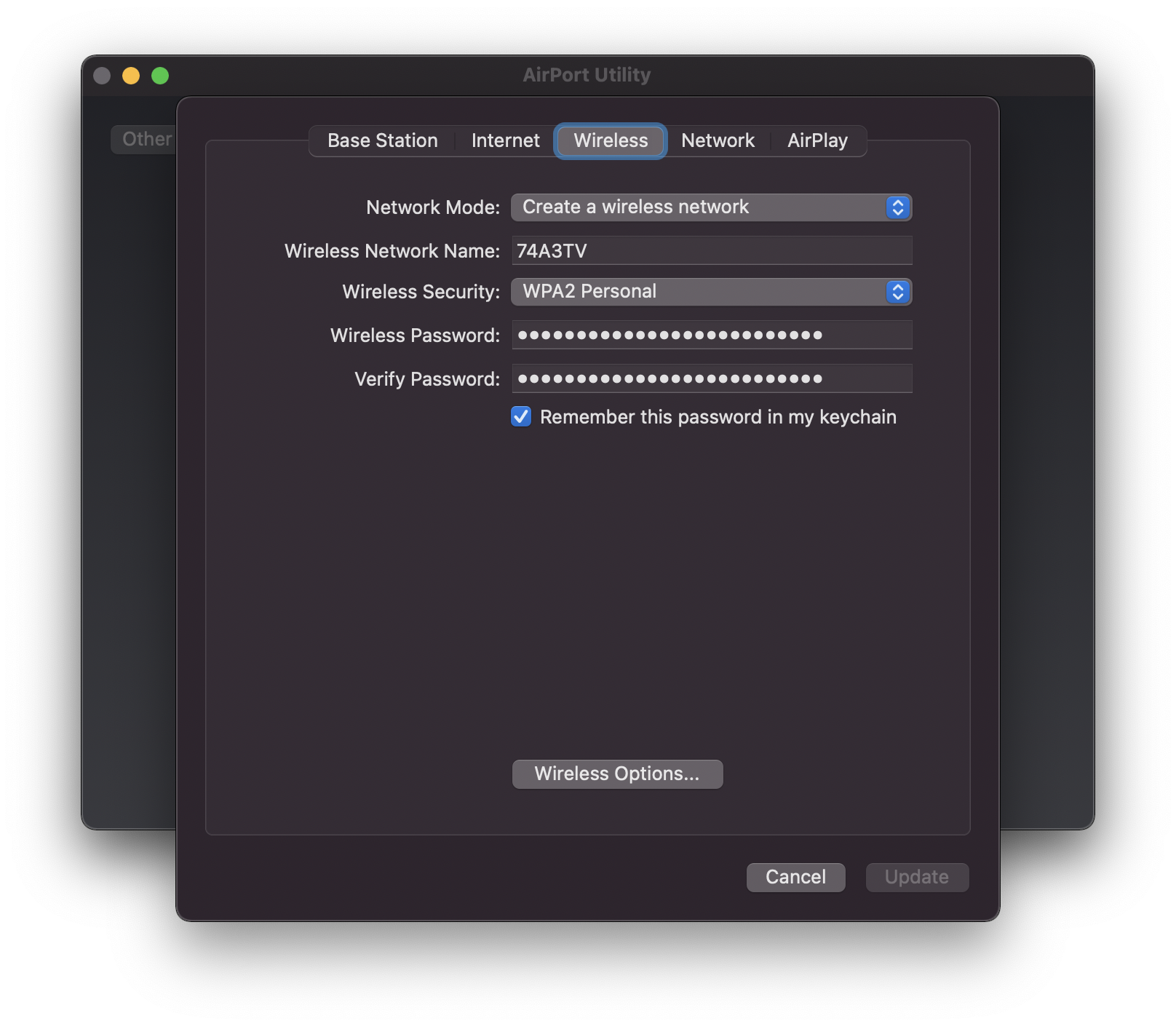Cancel the configuration sheet
This screenshot has height=1029, width=1176.
coord(795,877)
